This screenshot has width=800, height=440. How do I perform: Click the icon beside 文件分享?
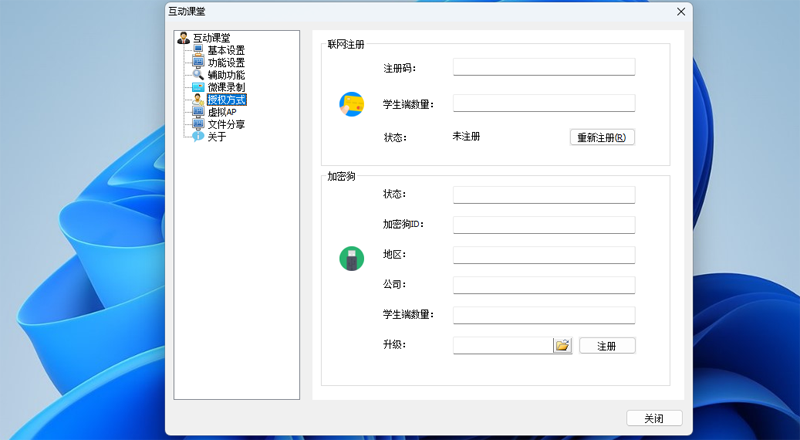(x=198, y=124)
